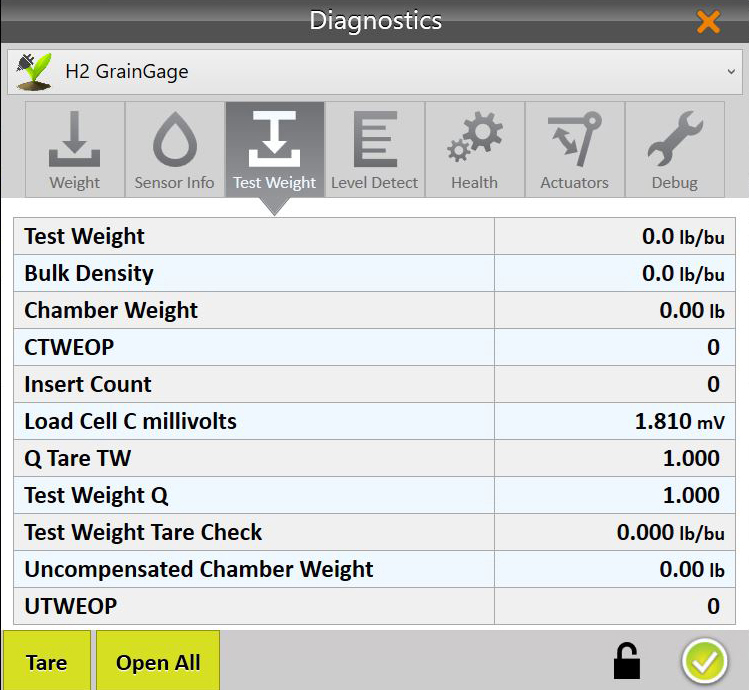Viewport: 749px width, 690px height.
Task: Open the Actuators tab
Action: tap(574, 149)
